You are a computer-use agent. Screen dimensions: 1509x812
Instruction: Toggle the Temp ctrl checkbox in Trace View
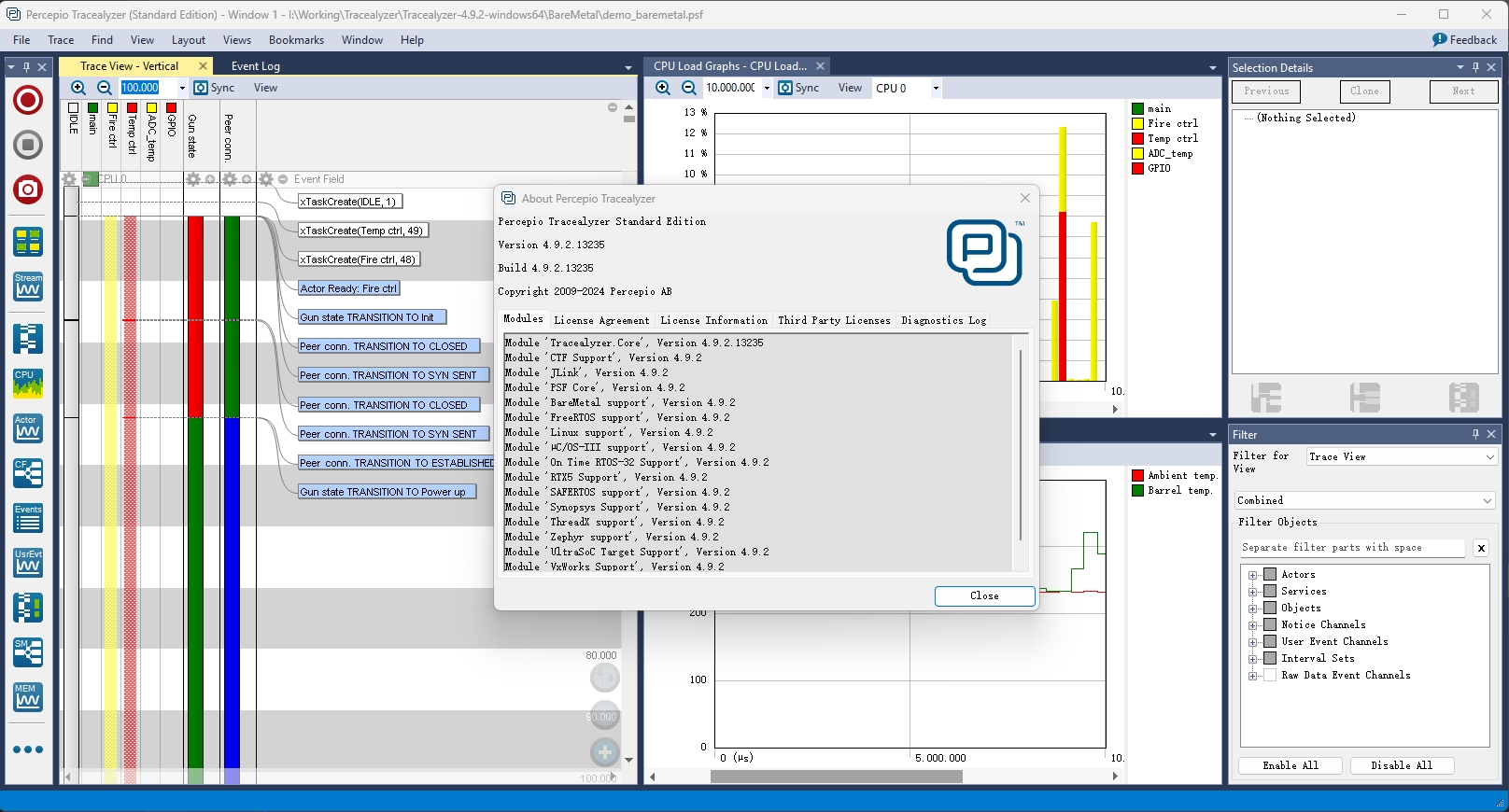tap(132, 108)
